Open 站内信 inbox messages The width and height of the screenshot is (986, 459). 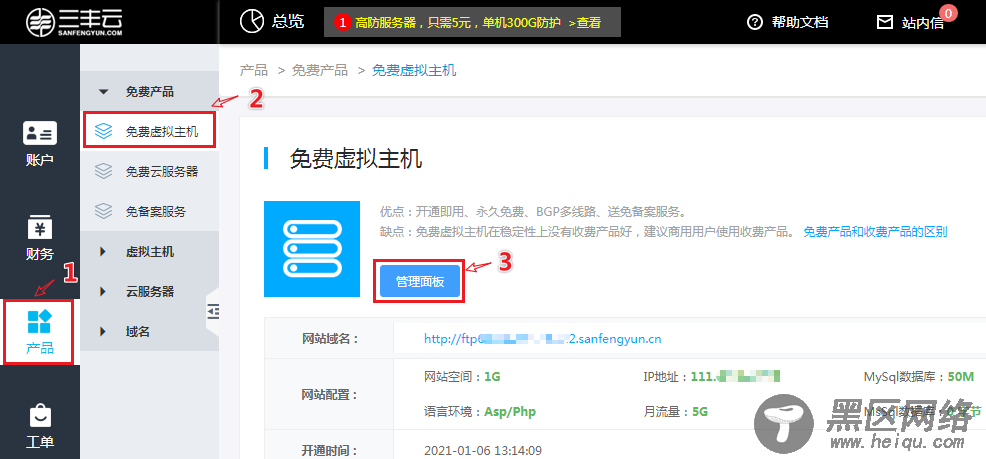click(x=922, y=23)
